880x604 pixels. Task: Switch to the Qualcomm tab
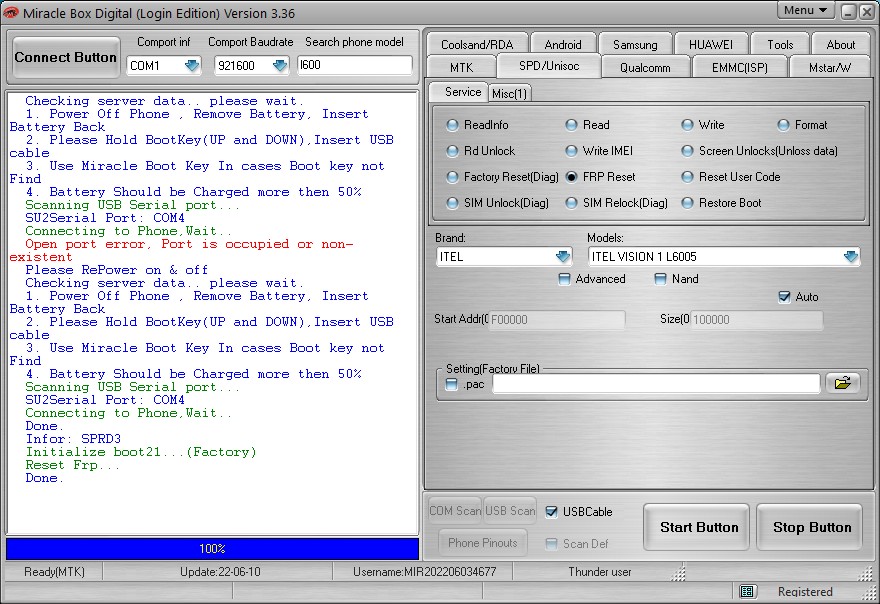[x=645, y=67]
